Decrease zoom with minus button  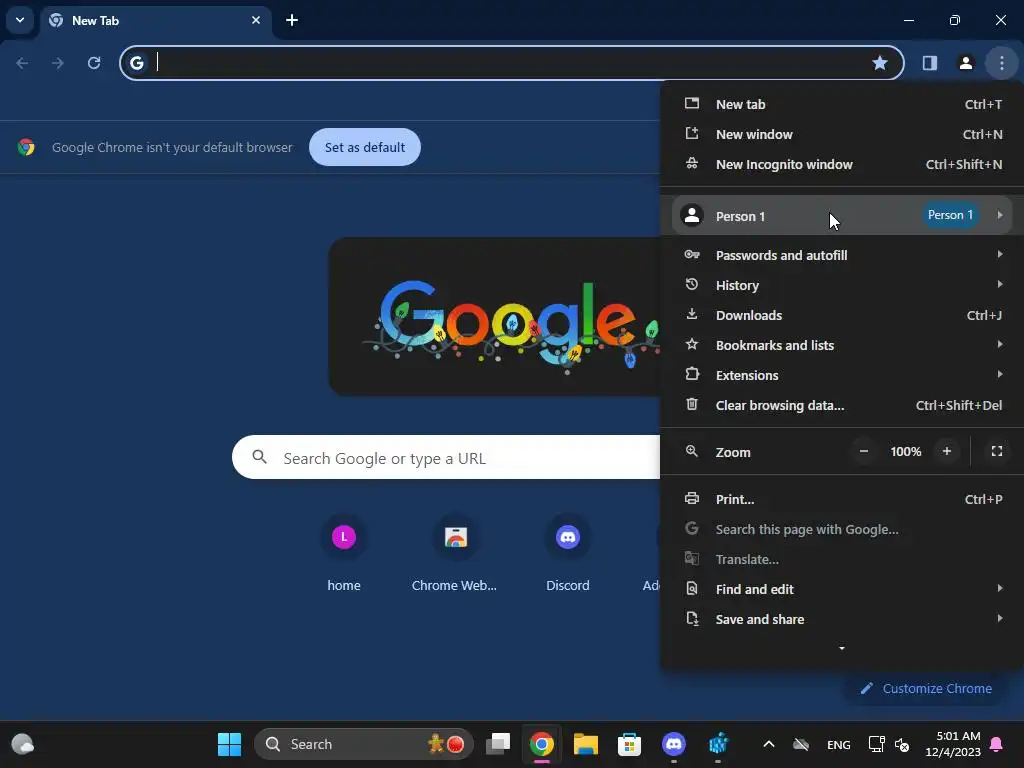pyautogui.click(x=863, y=451)
